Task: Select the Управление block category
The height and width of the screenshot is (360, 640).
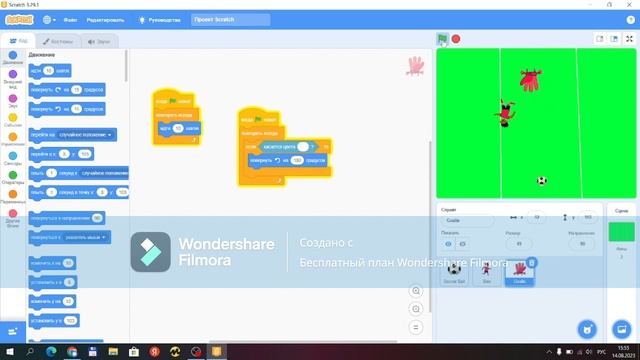Action: pyautogui.click(x=13, y=139)
